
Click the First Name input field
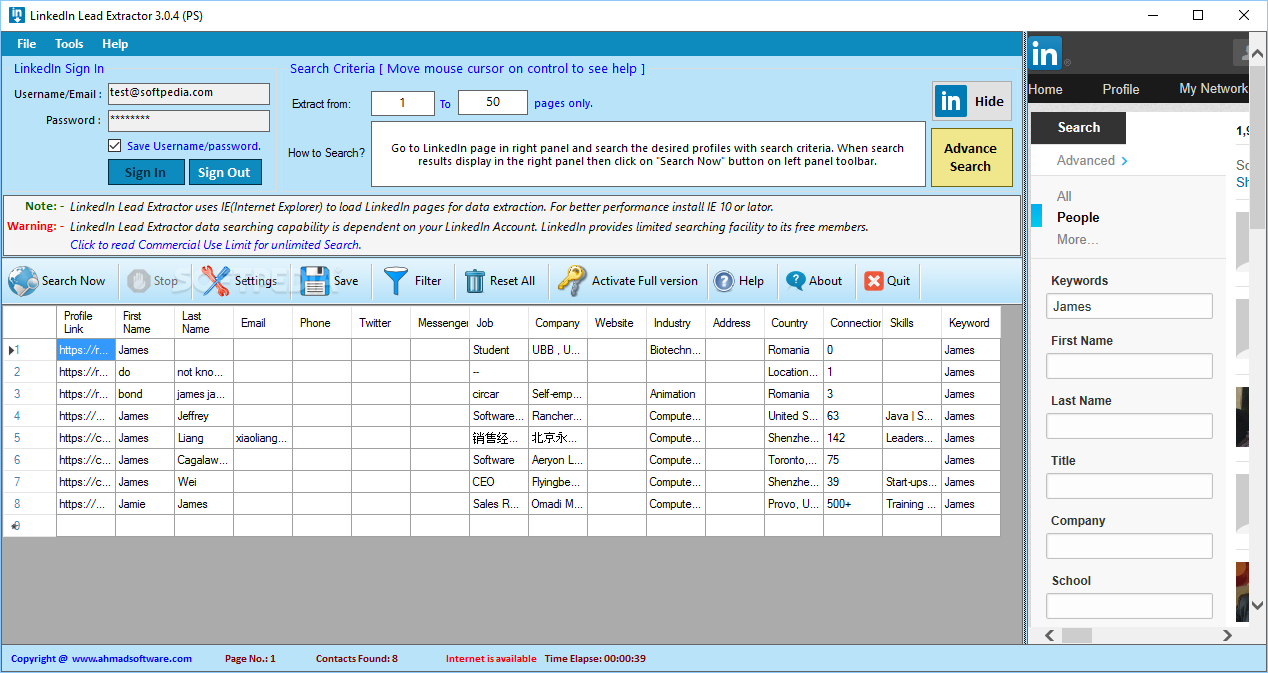1130,366
